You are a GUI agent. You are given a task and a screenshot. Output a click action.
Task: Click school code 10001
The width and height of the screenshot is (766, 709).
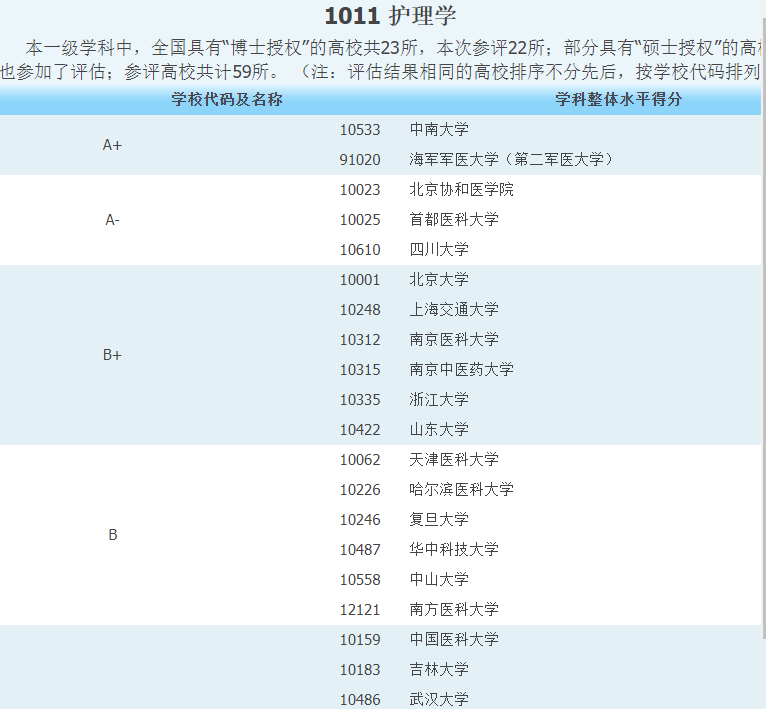(360, 280)
